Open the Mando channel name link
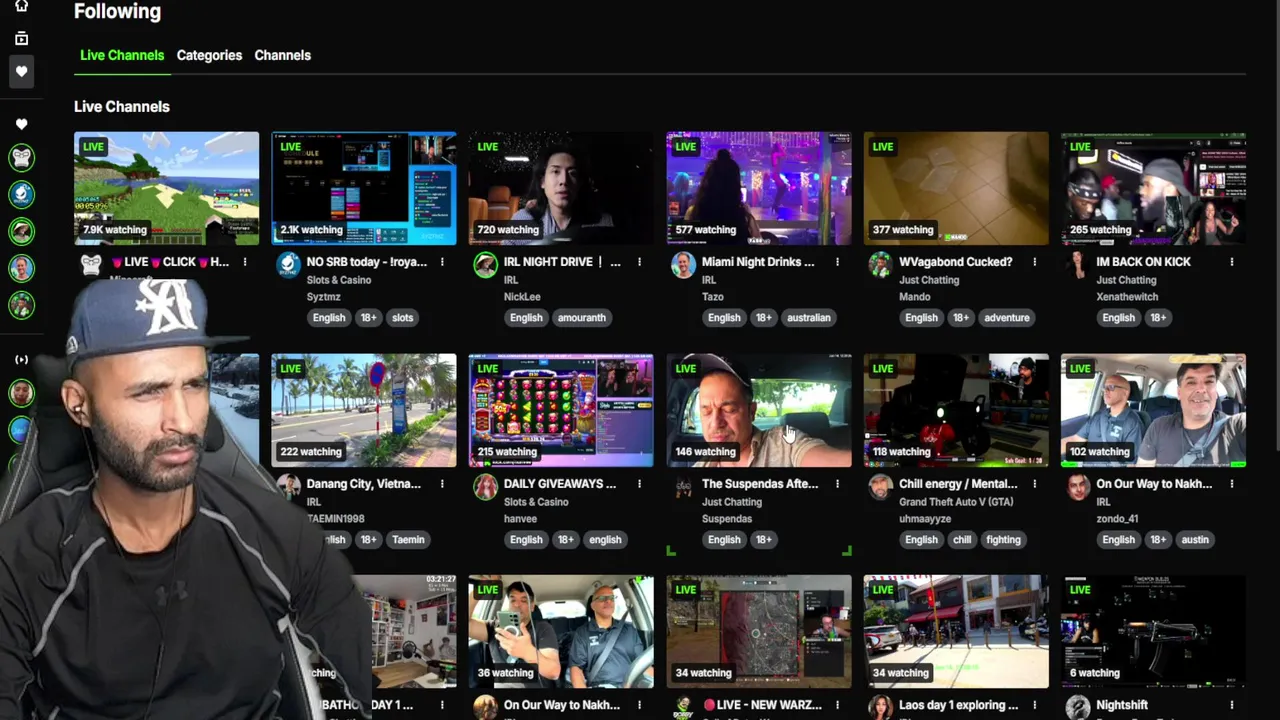 point(915,297)
